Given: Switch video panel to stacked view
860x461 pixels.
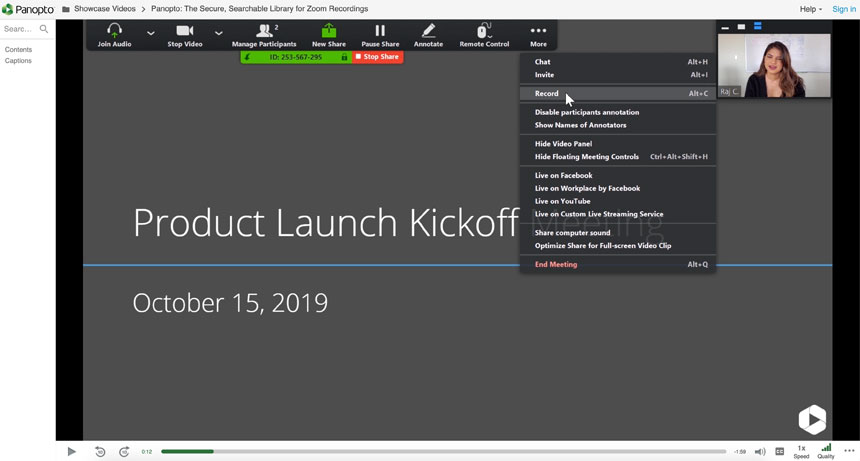Looking at the screenshot, I should point(757,26).
